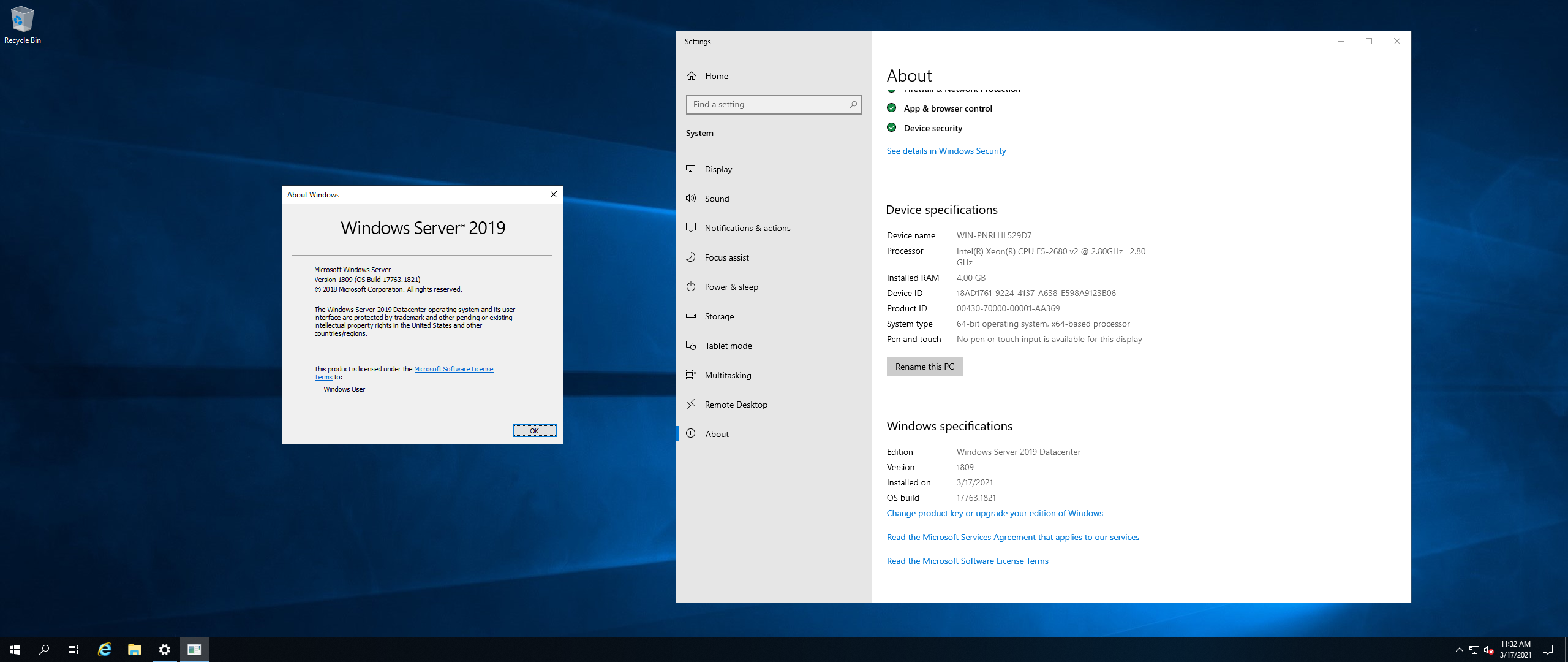
Task: Open Storage settings page
Action: [x=774, y=316]
